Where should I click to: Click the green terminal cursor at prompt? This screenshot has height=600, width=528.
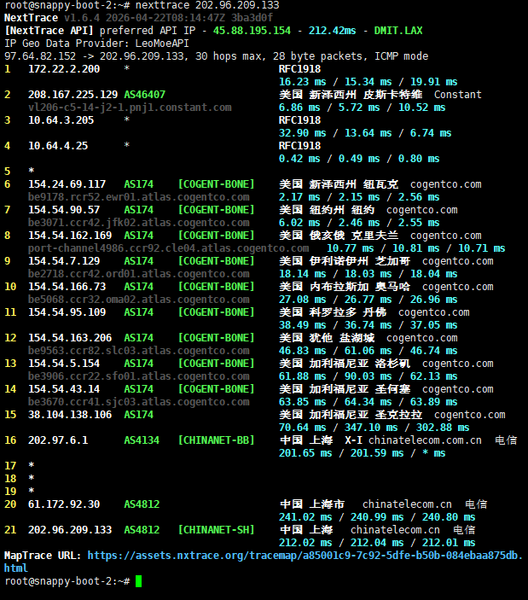tap(139, 581)
